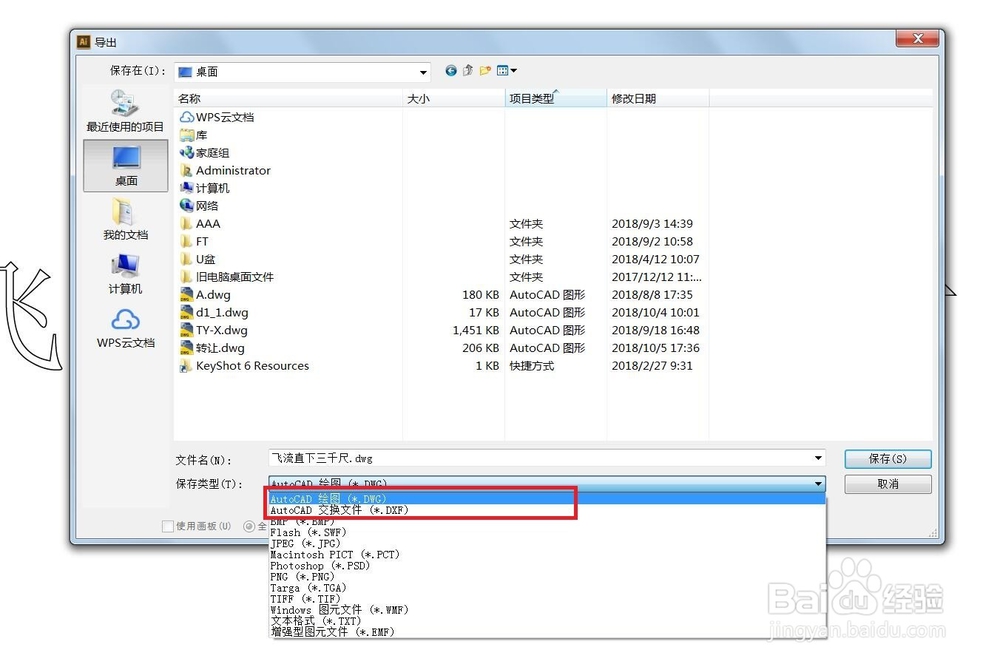Select the 转让.dwg file
This screenshot has width=1000, height=664.
click(212, 348)
